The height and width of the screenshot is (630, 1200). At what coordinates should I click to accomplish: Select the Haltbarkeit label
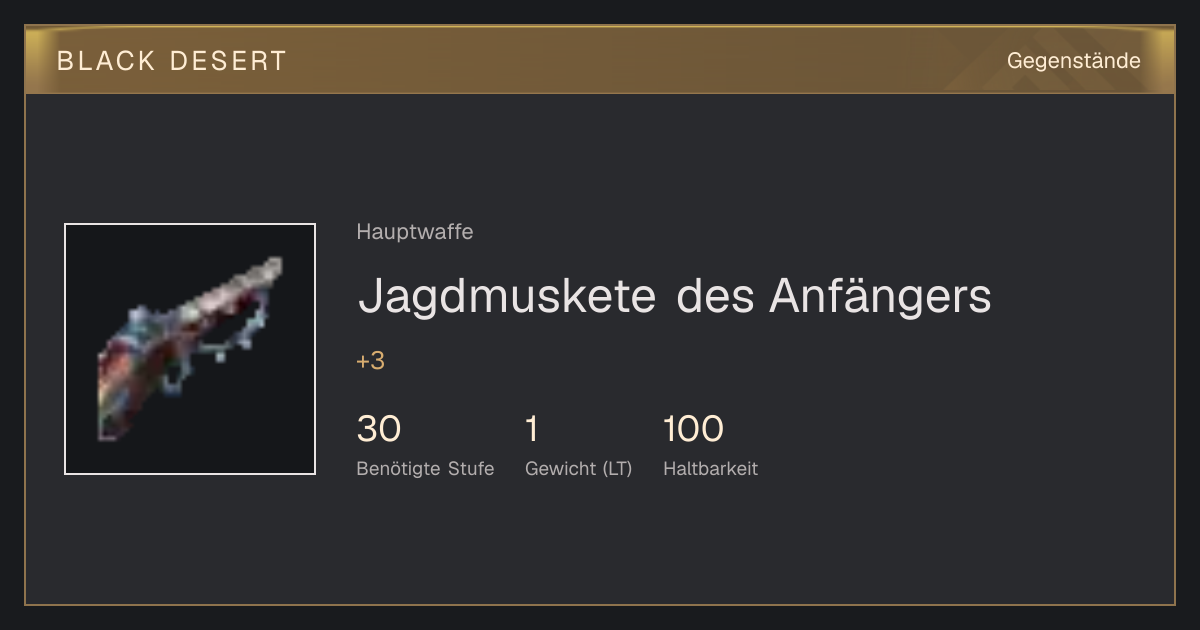coord(711,468)
